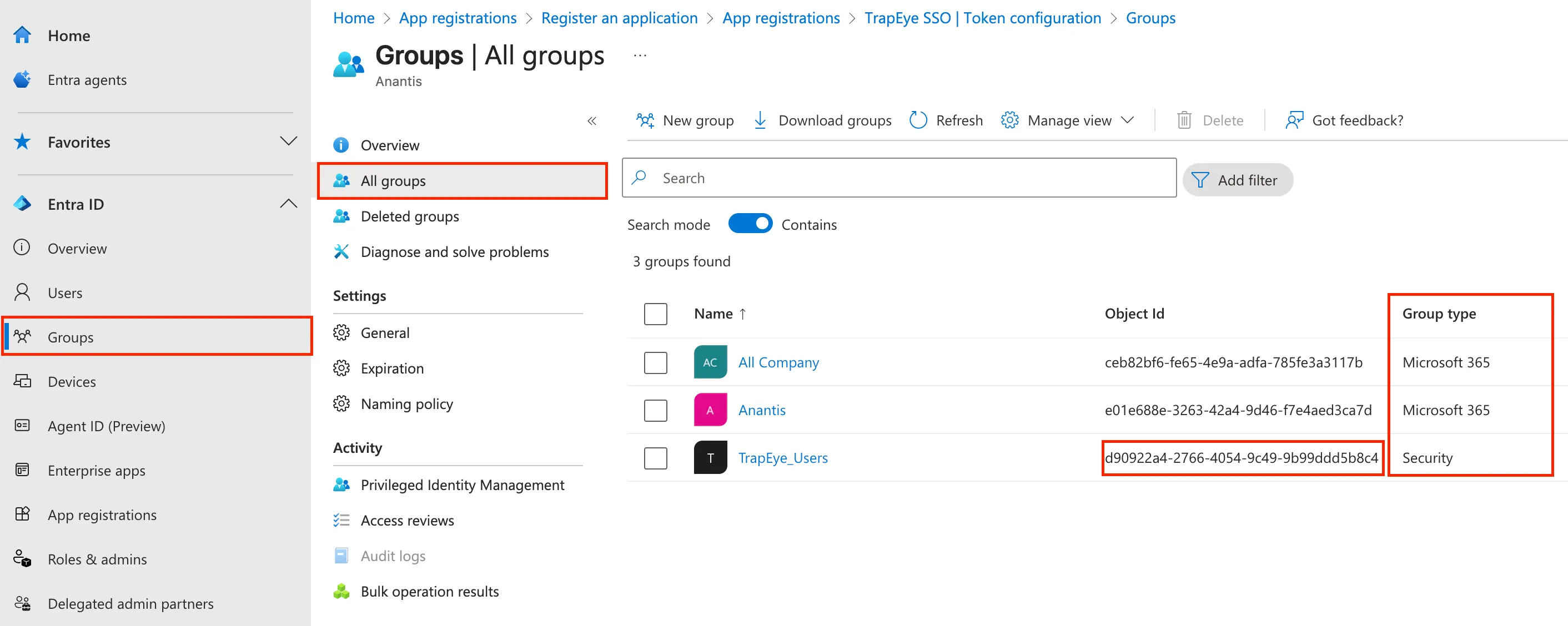The height and width of the screenshot is (626, 1568).
Task: Click the New group icon
Action: (x=645, y=120)
